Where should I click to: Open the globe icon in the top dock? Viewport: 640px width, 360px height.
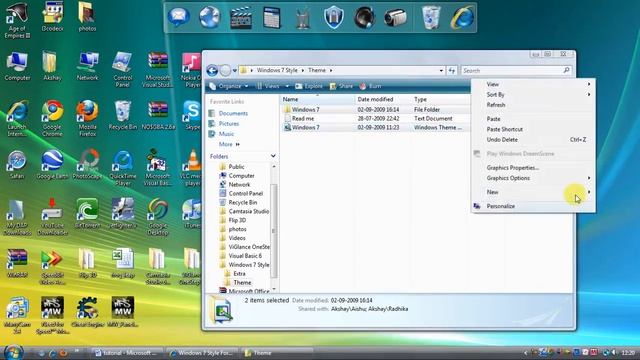210,17
